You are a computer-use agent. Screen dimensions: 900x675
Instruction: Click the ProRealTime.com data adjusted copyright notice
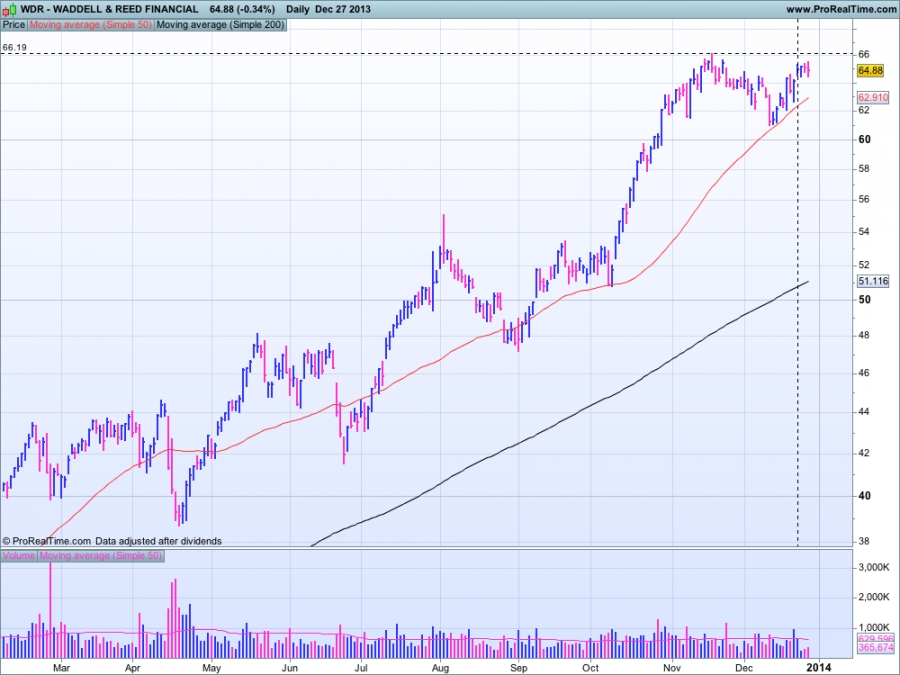pos(112,541)
